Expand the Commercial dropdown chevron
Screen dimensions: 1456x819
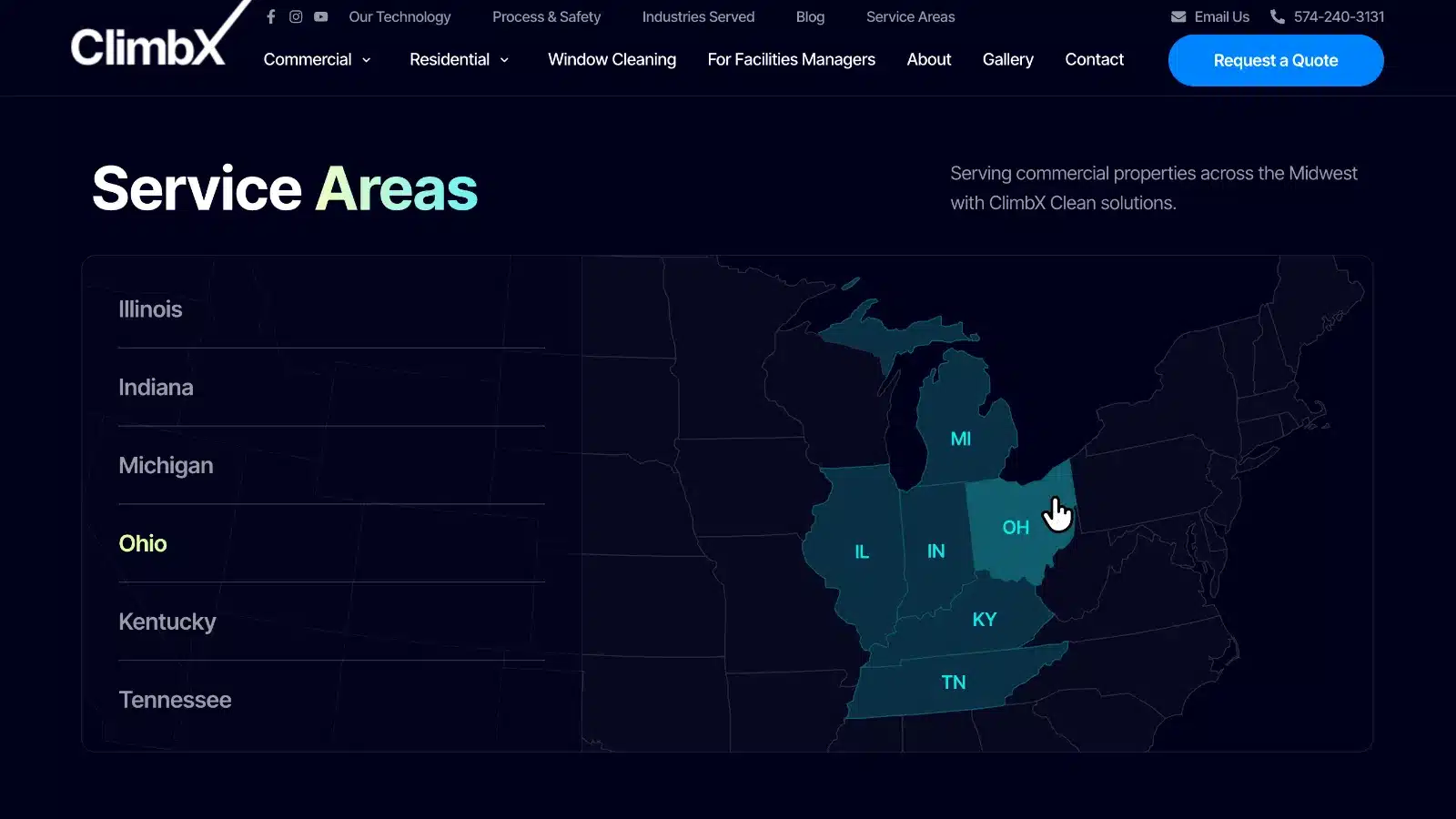pos(367,60)
